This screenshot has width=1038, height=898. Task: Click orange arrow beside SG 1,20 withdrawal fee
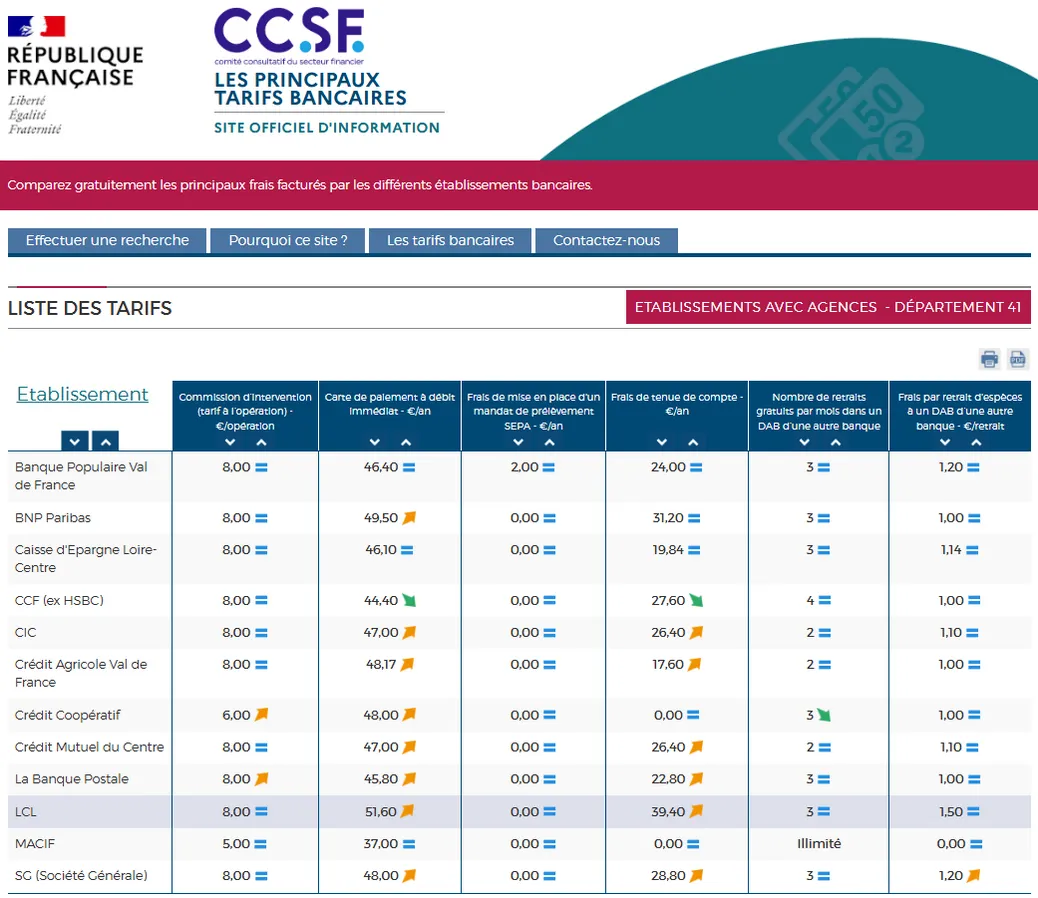click(973, 876)
